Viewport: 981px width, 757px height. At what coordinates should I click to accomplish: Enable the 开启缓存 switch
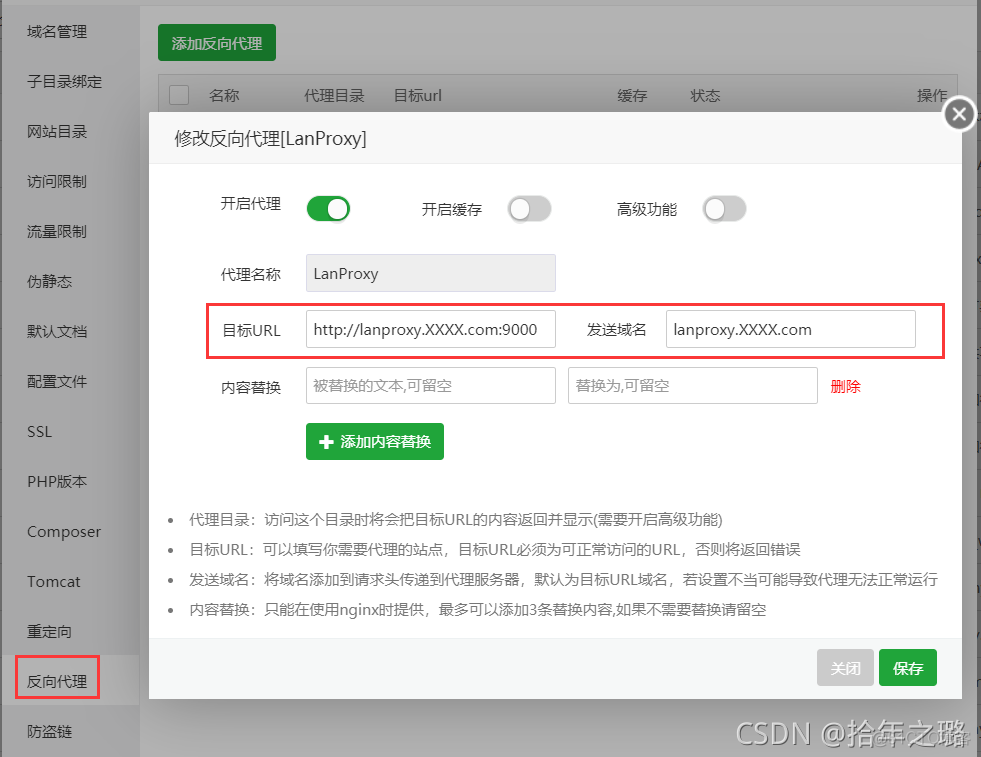click(529, 209)
